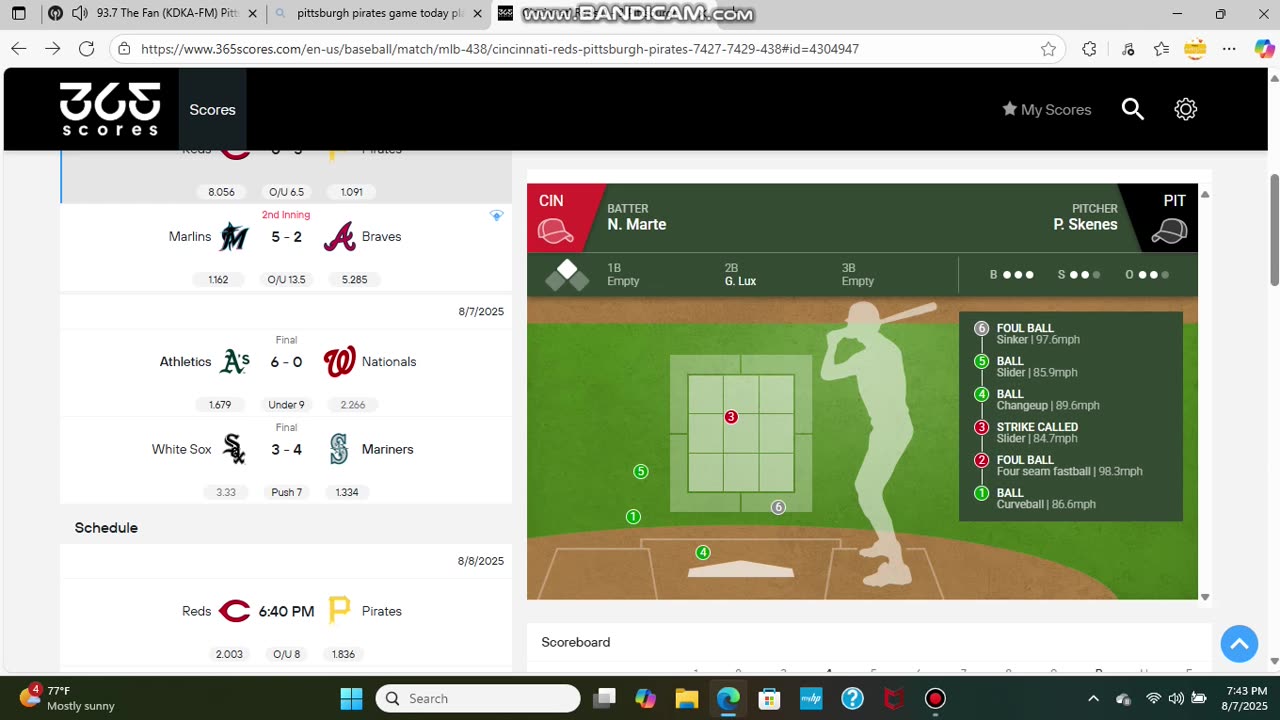Click the Marlins team logo

[x=234, y=237]
